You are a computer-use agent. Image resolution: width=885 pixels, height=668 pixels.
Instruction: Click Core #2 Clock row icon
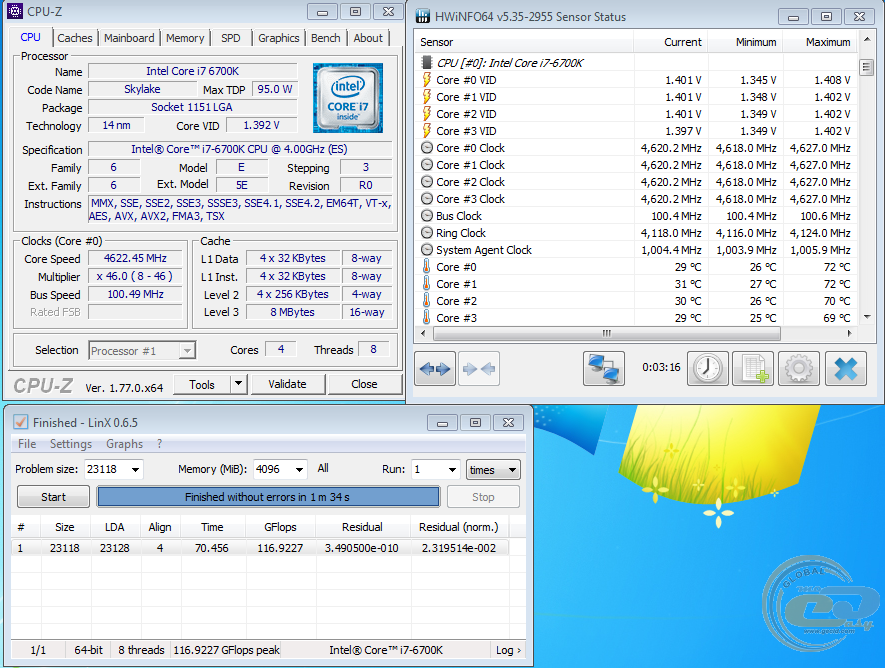pos(427,182)
